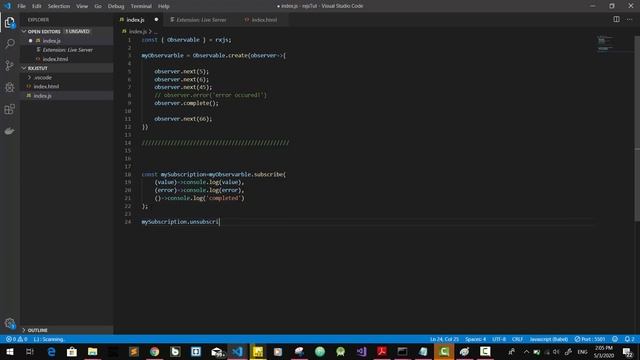640x360 pixels.
Task: Open Sublime Text from the taskbar
Action: point(134,351)
